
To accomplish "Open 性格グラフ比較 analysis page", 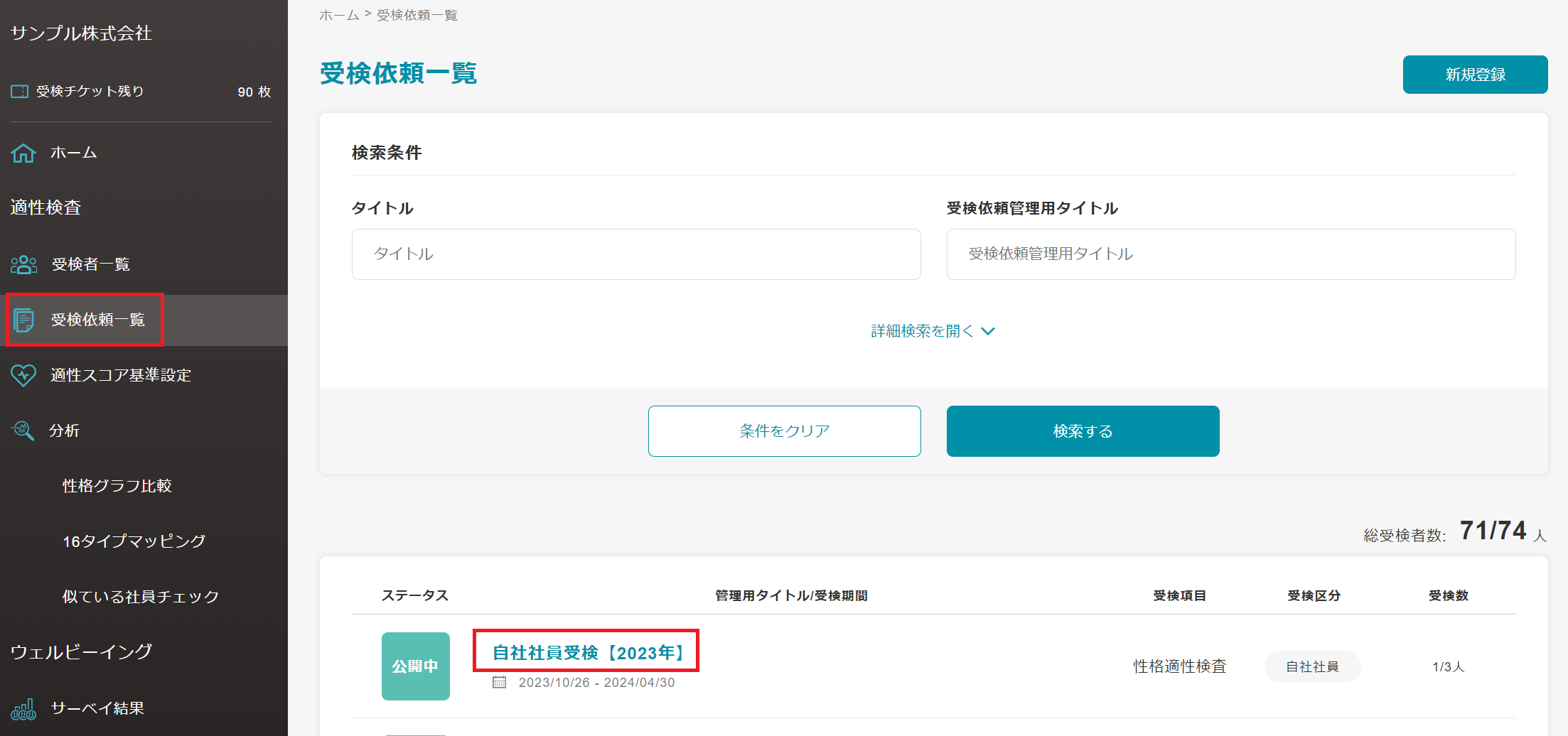I will (117, 485).
